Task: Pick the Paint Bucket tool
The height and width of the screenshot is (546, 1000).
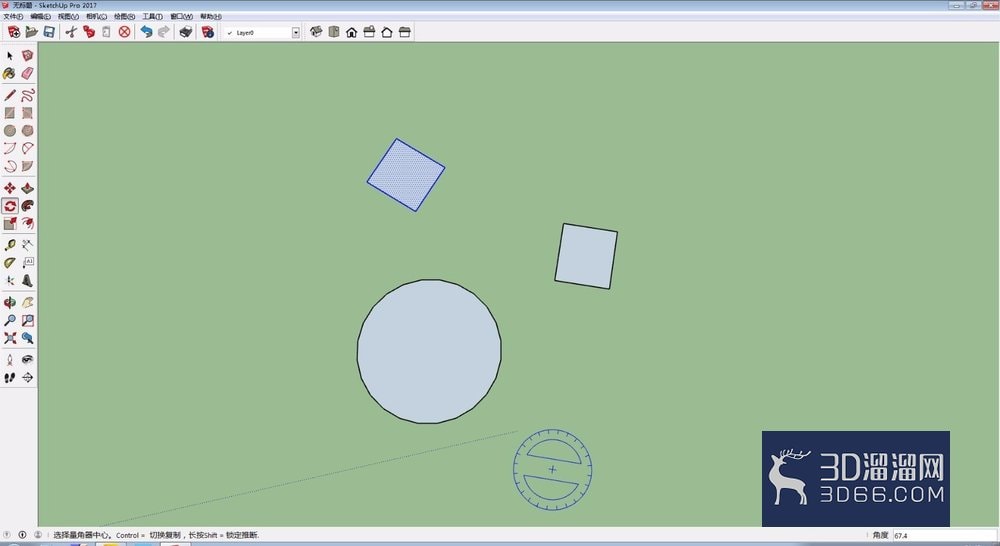Action: click(x=10, y=74)
